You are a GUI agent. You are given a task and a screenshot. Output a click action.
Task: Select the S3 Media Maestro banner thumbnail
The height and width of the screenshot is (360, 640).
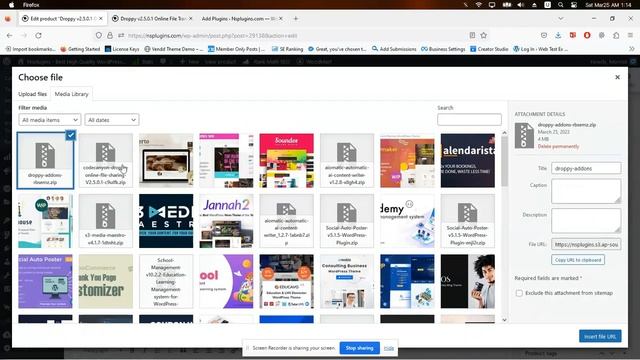pyautogui.click(x=166, y=221)
